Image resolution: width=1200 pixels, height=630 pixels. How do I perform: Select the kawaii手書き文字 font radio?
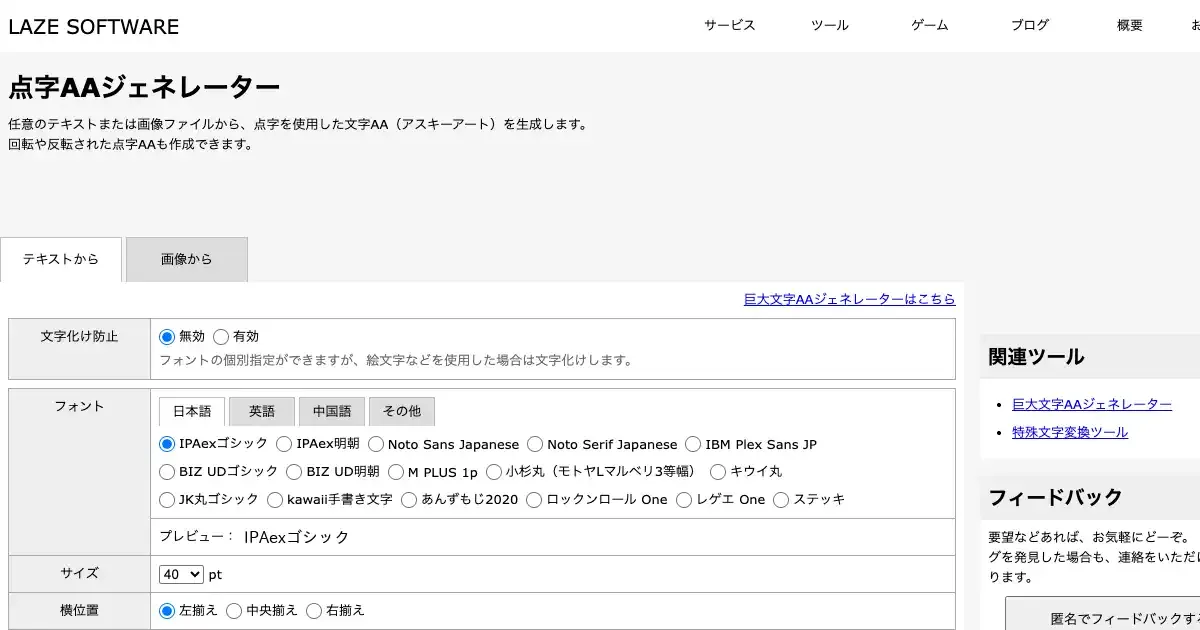(x=276, y=499)
